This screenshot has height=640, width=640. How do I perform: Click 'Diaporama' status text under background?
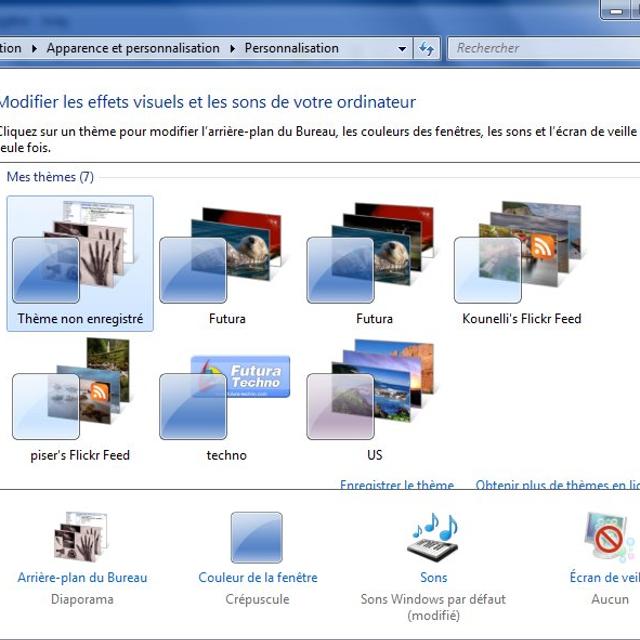(x=82, y=599)
